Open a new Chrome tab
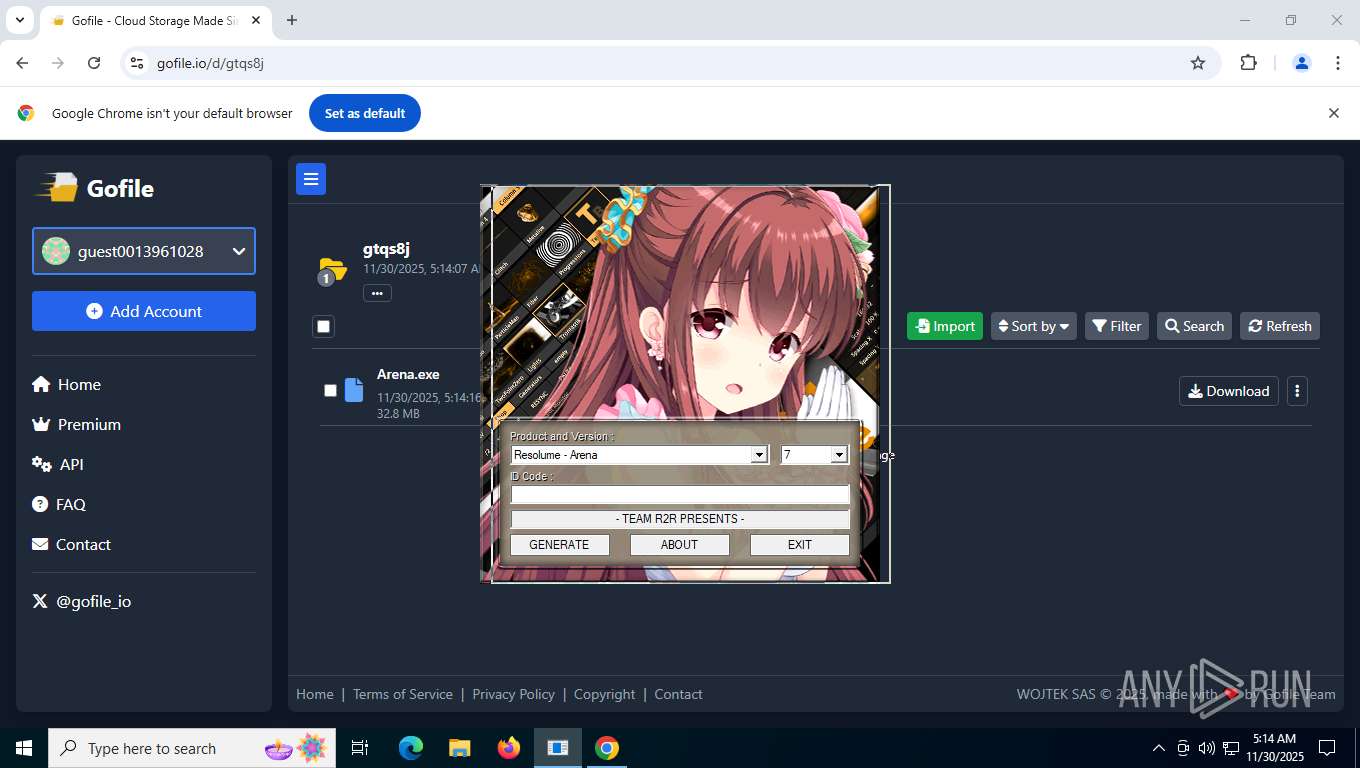Screen dimensions: 1360x768 coord(292,20)
